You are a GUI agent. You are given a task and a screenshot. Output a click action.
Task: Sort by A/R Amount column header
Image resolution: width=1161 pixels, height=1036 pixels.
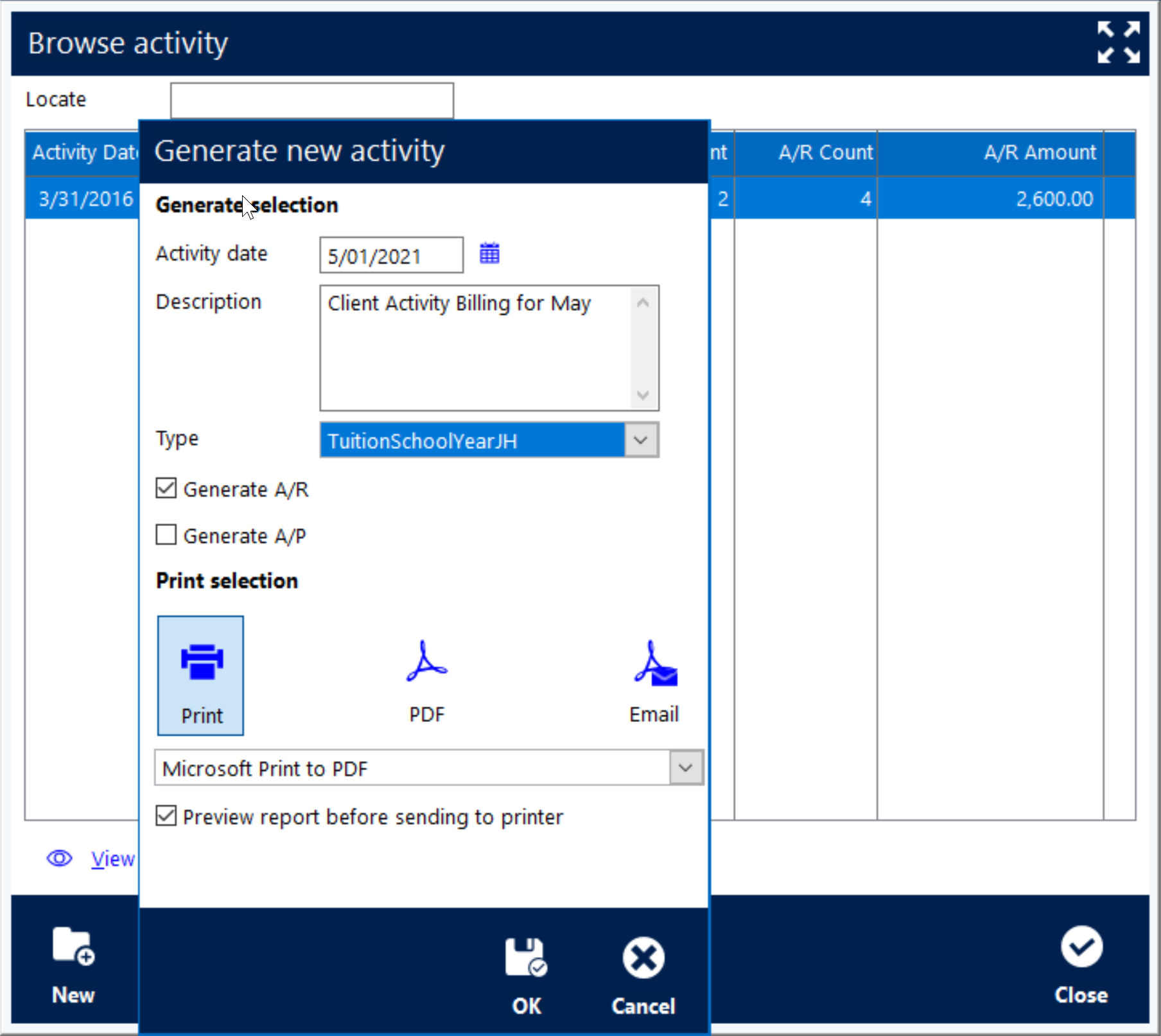[x=1039, y=153]
